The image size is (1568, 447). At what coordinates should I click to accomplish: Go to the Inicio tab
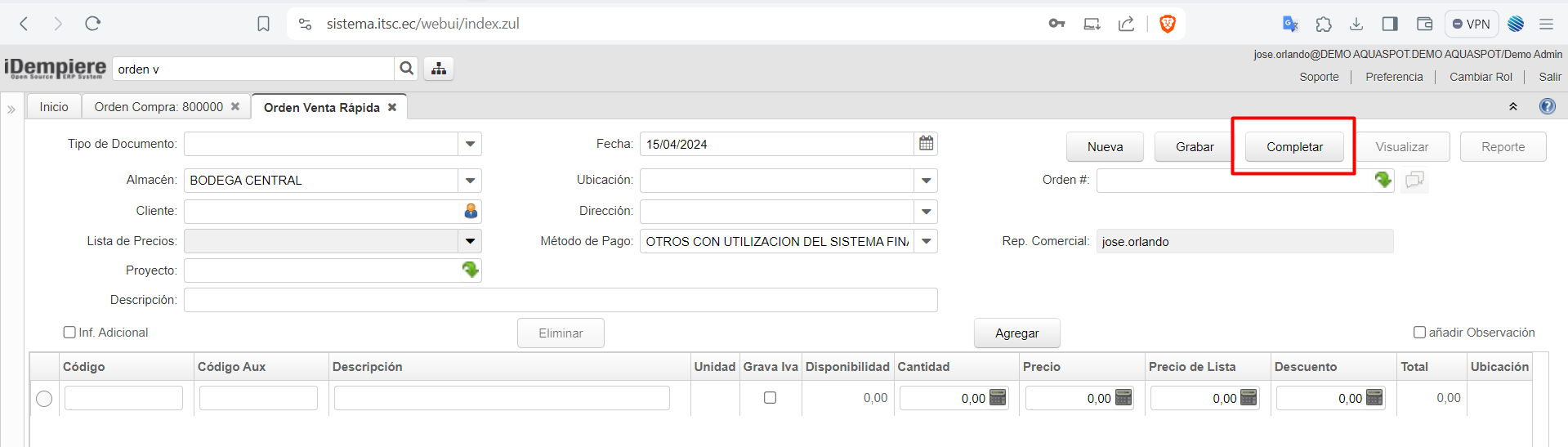tap(54, 107)
